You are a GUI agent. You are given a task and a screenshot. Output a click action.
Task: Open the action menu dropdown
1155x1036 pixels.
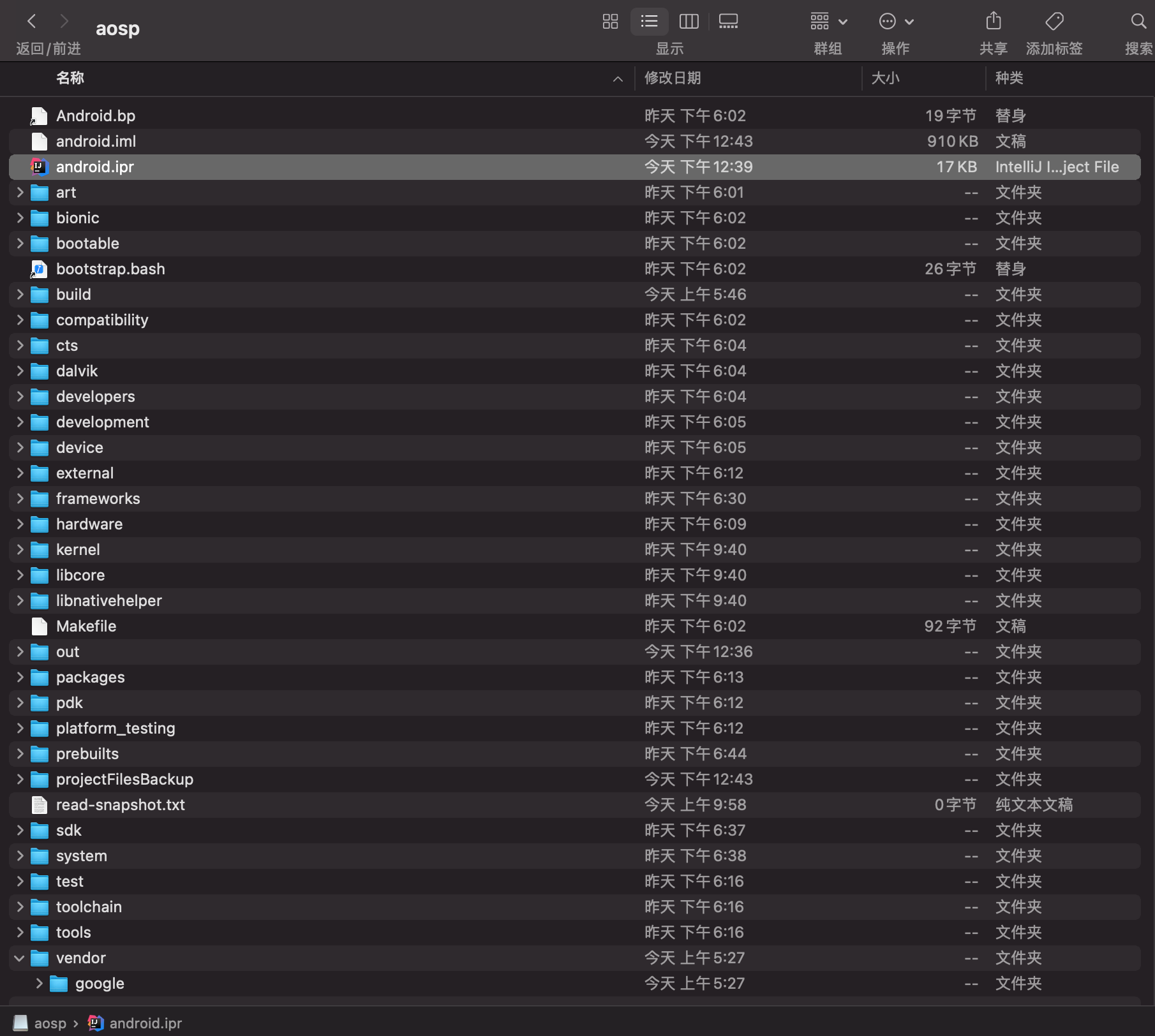tap(896, 22)
